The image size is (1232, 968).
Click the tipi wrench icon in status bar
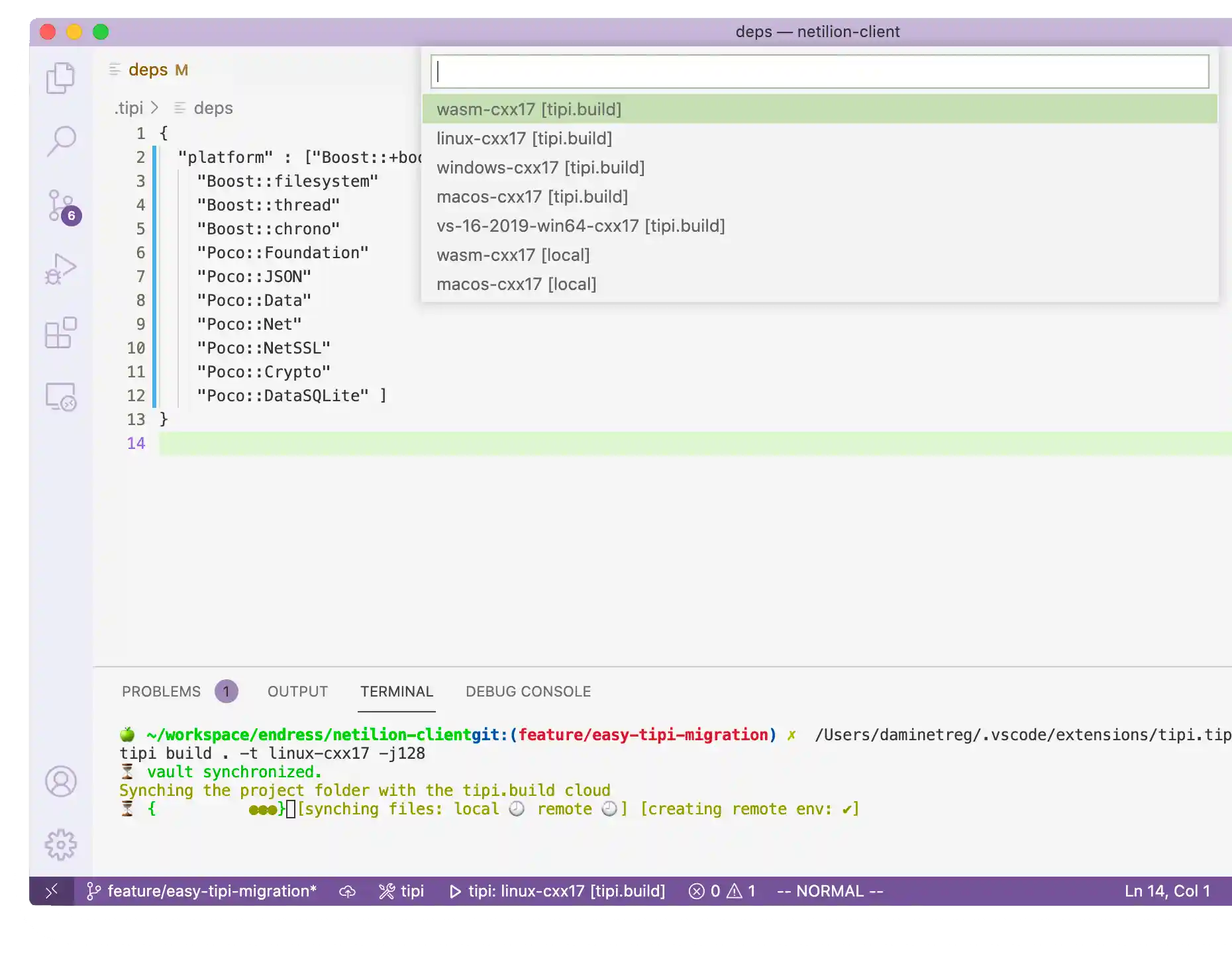click(401, 891)
